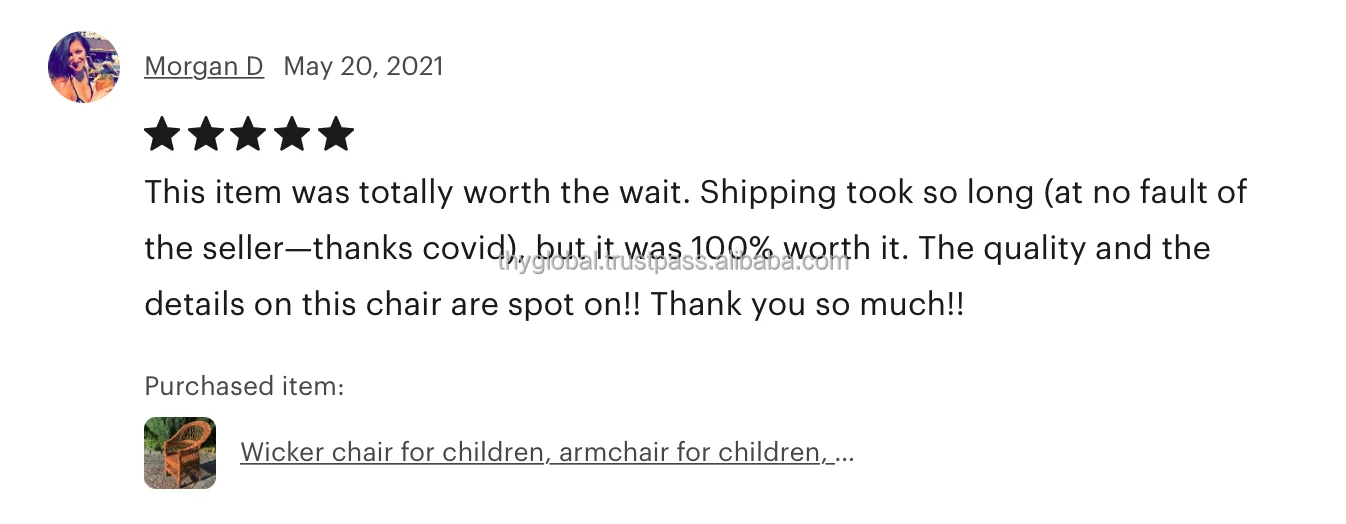Click the May 20, 2021 review date
The height and width of the screenshot is (524, 1346).
tap(363, 67)
